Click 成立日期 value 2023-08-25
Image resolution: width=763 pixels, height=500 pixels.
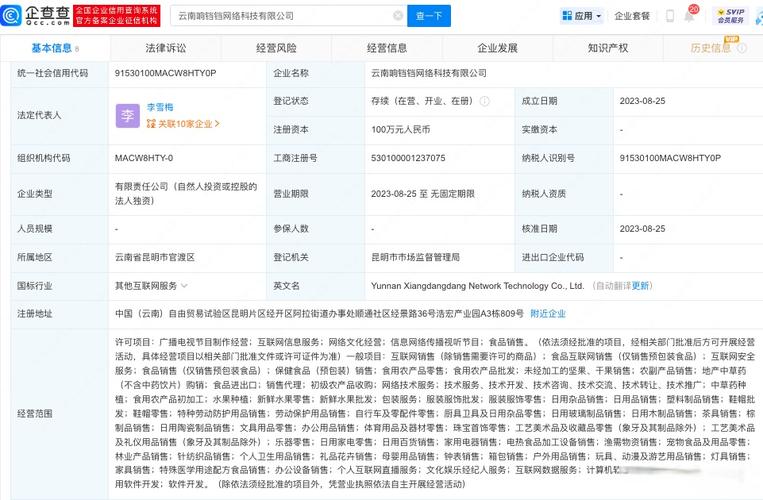(x=642, y=101)
